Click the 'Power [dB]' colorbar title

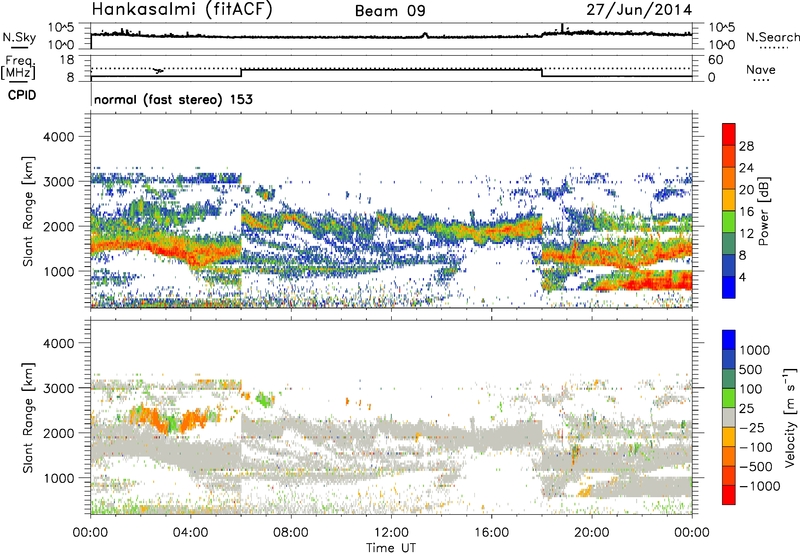(763, 211)
